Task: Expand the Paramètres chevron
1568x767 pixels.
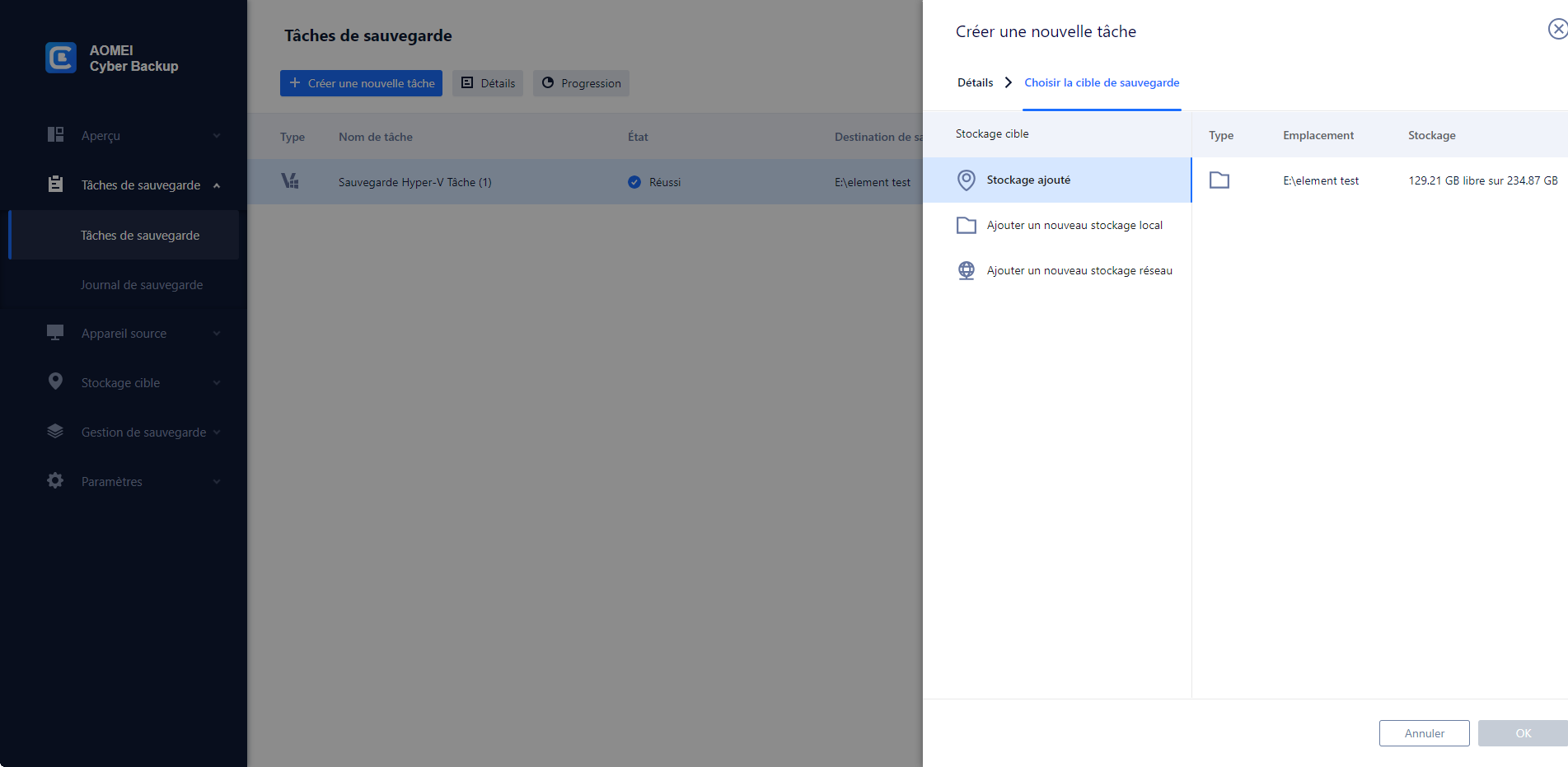Action: [x=217, y=482]
